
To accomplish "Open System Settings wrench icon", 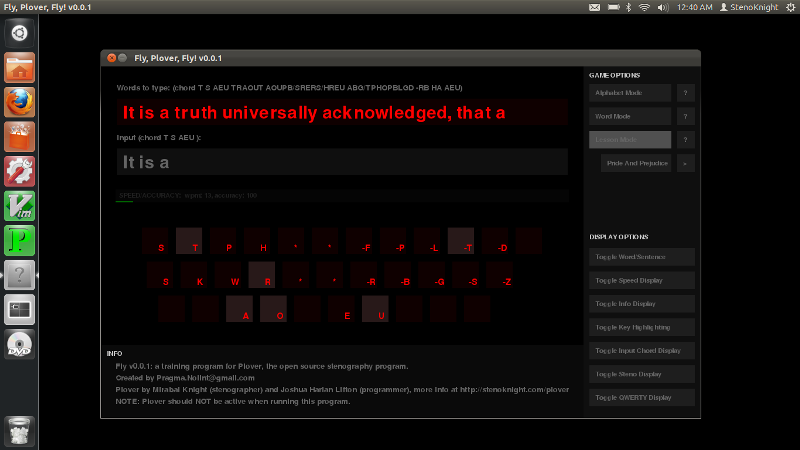I will coord(19,171).
